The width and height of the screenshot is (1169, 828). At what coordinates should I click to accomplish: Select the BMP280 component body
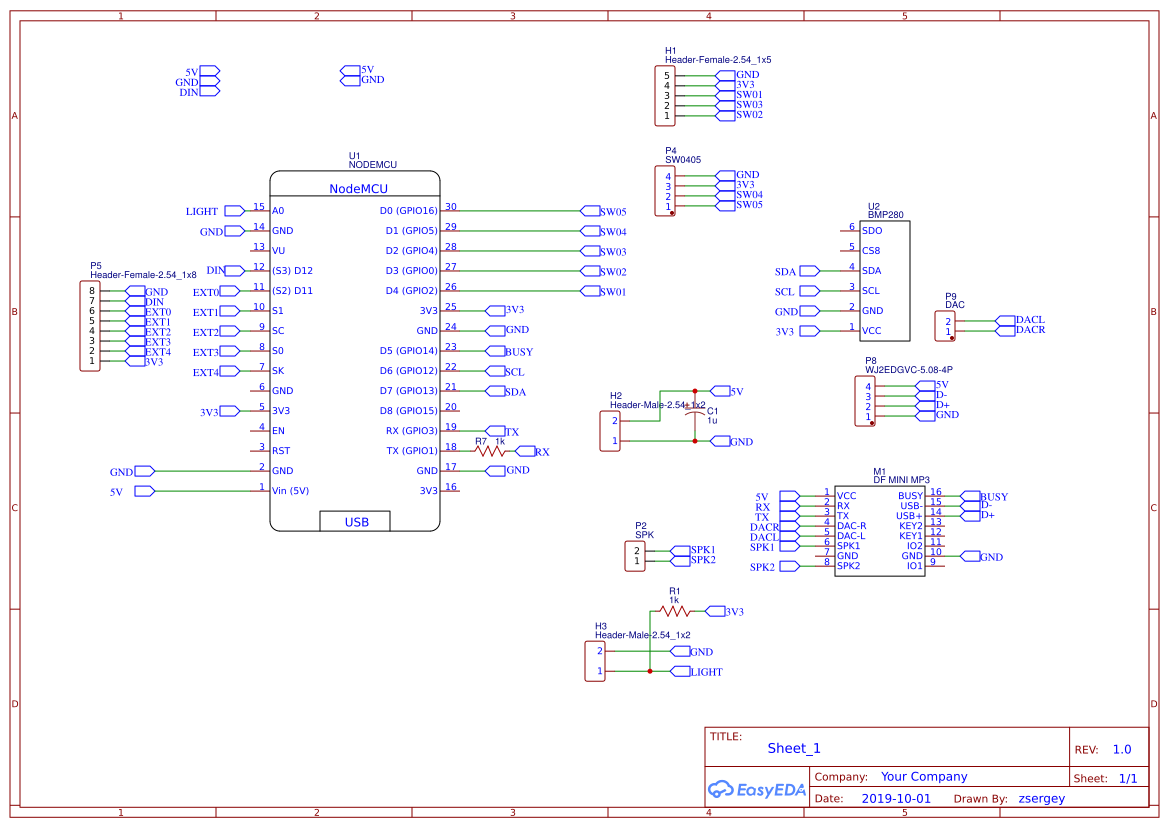(885, 281)
